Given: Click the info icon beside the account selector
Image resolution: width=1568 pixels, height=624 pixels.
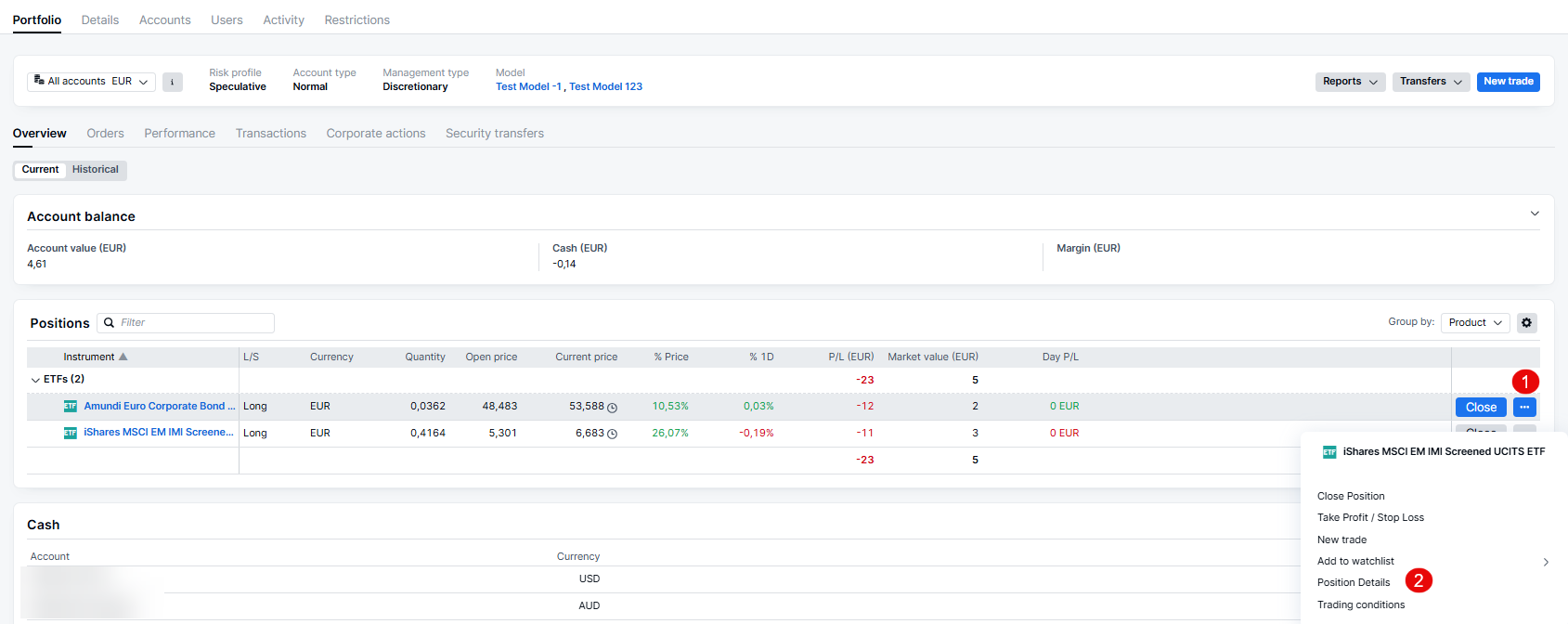Looking at the screenshot, I should click(x=172, y=82).
